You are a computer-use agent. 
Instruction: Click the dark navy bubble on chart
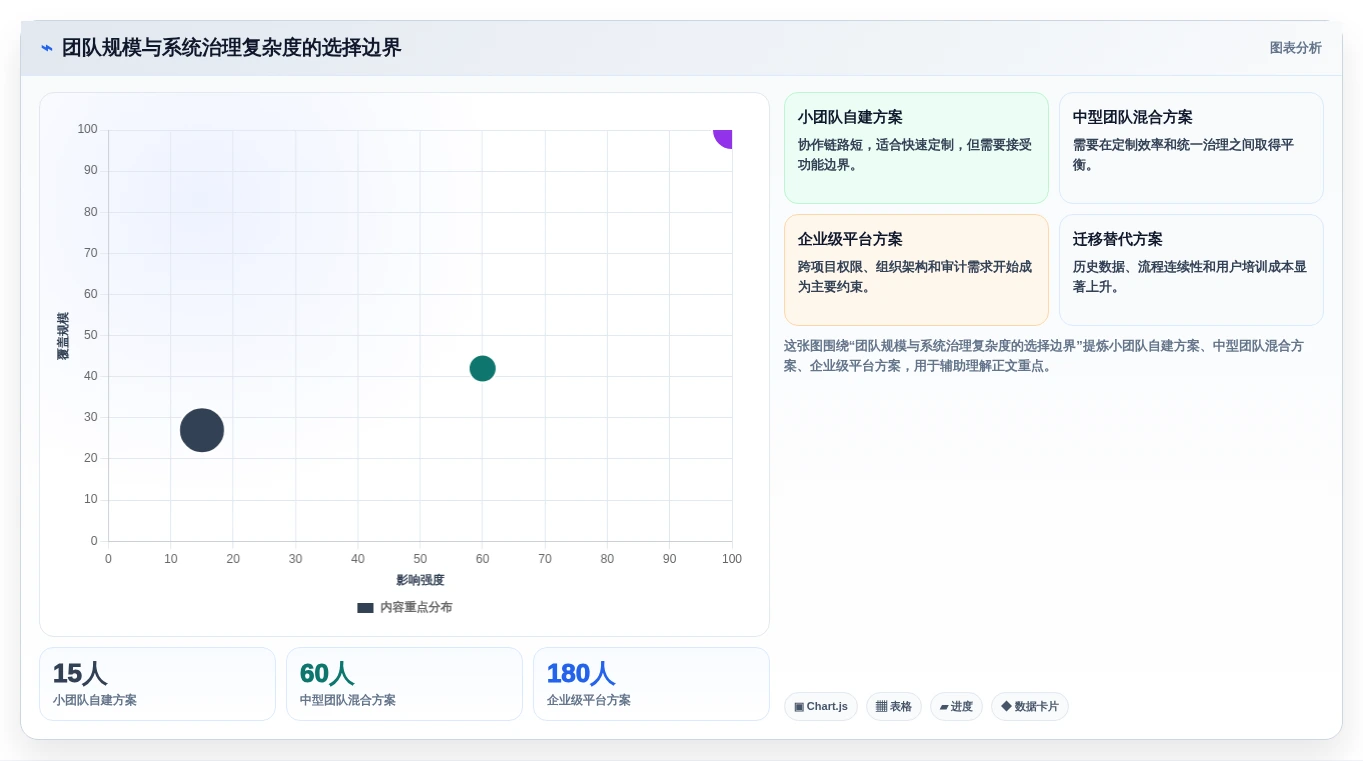pyautogui.click(x=202, y=430)
